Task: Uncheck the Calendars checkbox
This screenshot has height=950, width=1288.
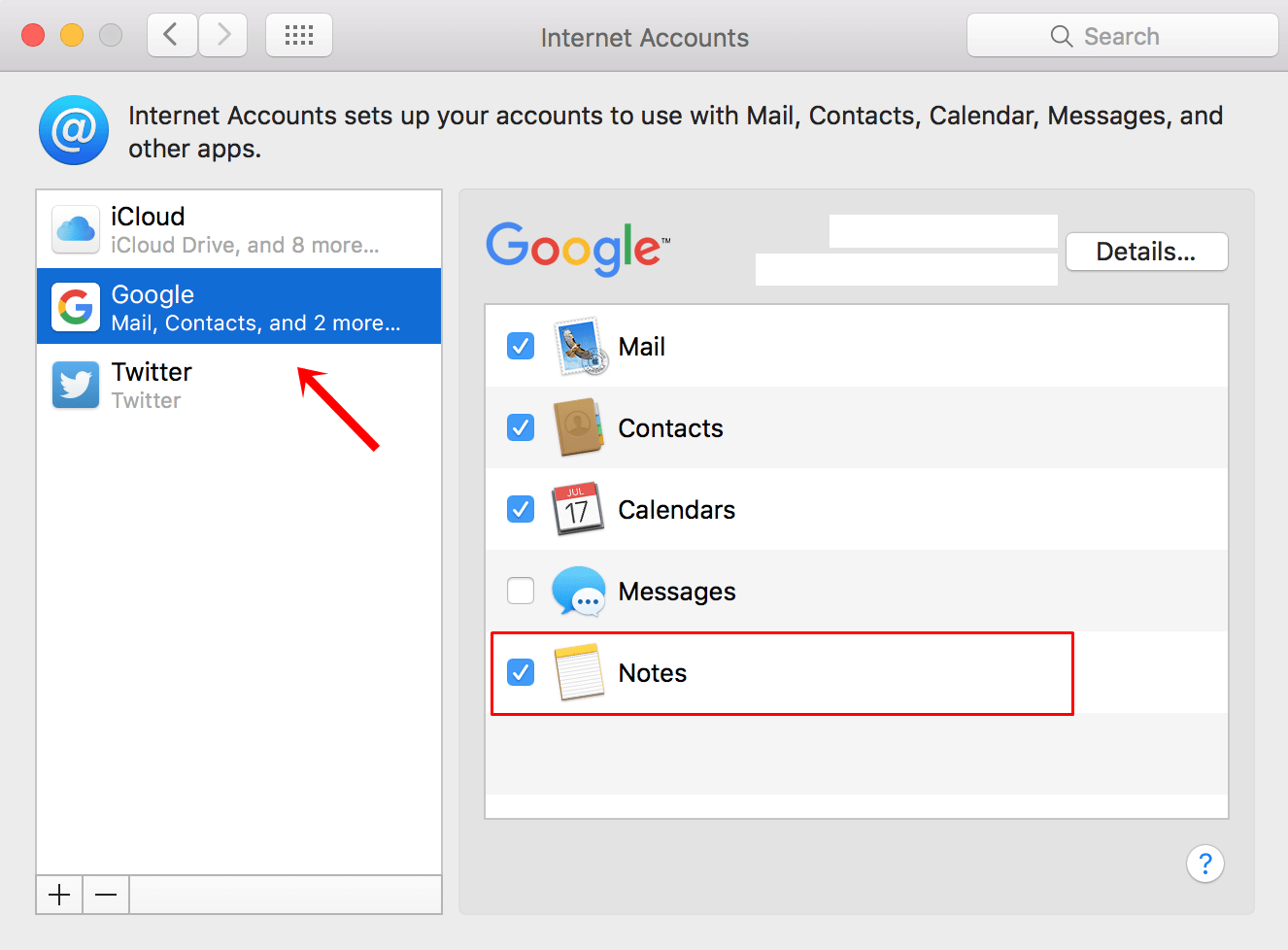Action: point(521,509)
